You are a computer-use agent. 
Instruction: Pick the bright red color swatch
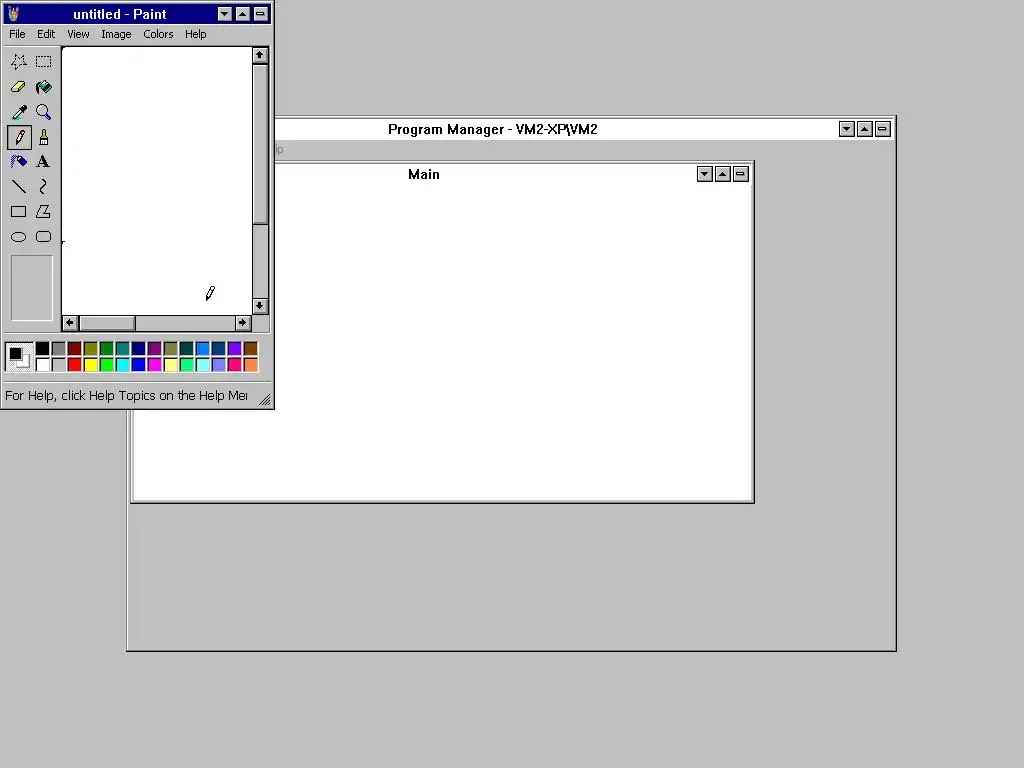[x=74, y=364]
